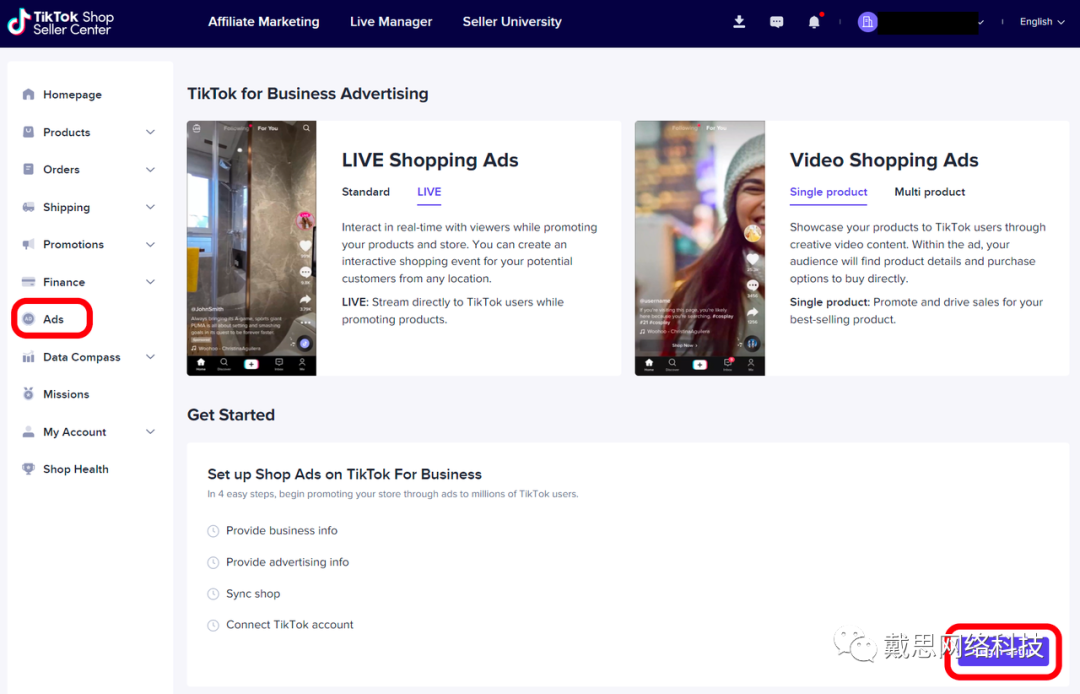The image size is (1080, 694).
Task: Go to Homepage in sidebar
Action: [72, 94]
